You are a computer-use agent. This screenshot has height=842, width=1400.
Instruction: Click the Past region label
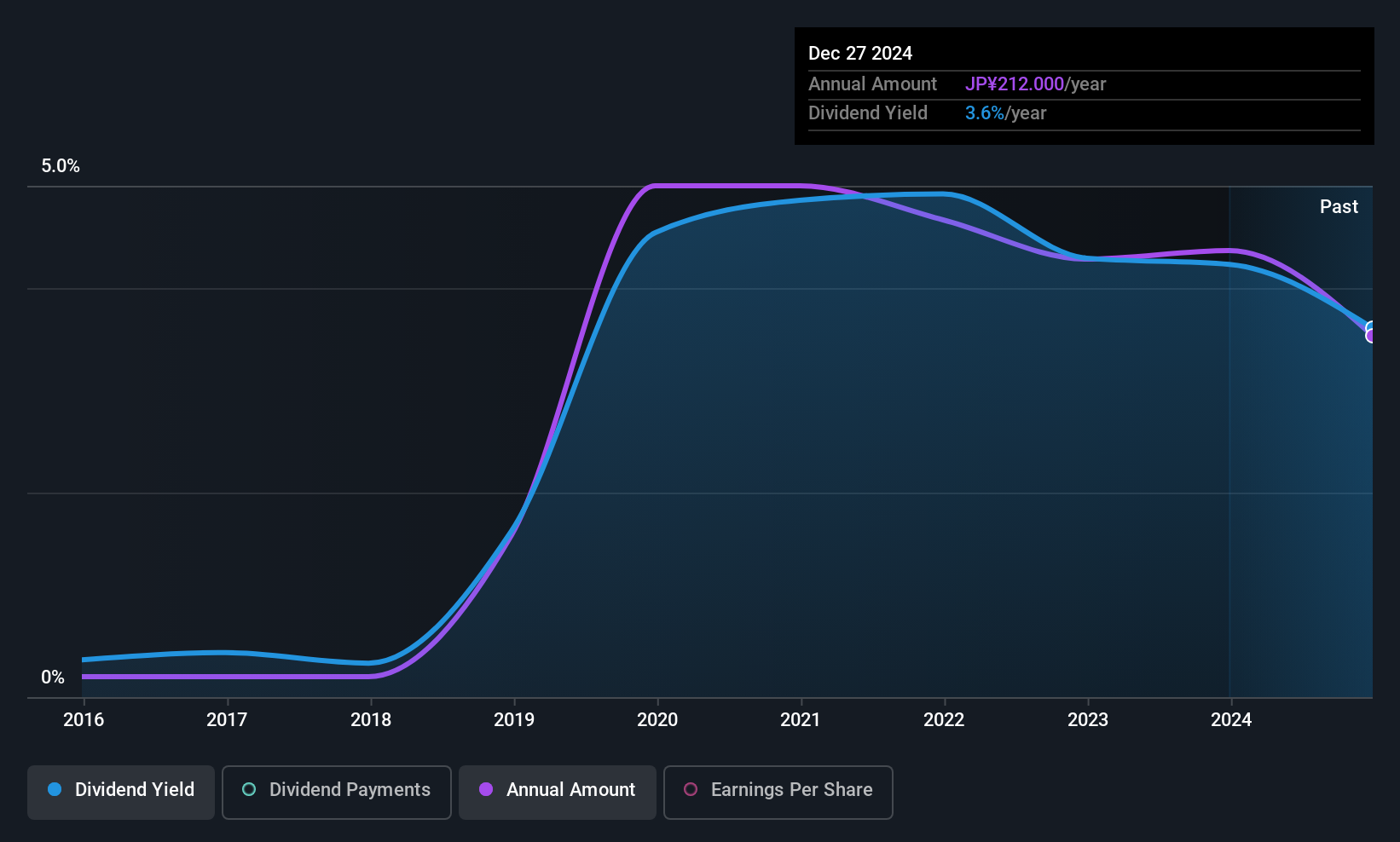[1339, 207]
